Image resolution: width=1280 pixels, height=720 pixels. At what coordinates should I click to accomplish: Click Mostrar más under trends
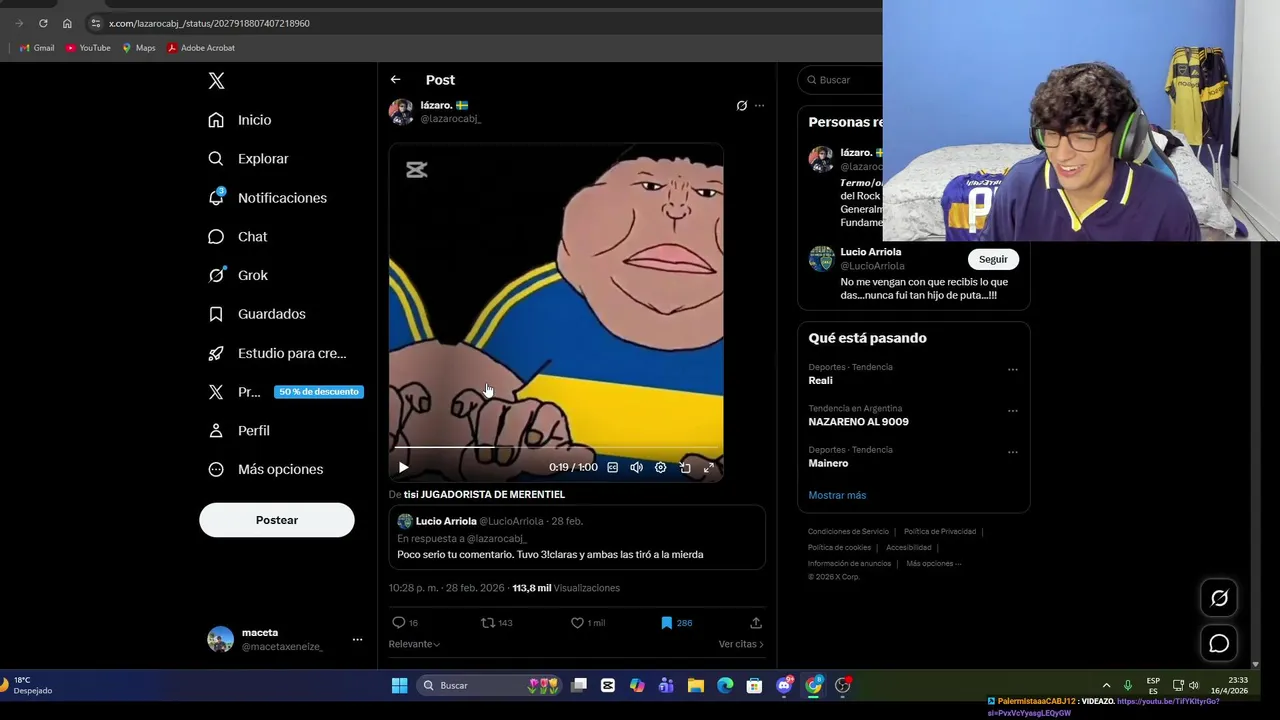pos(837,495)
